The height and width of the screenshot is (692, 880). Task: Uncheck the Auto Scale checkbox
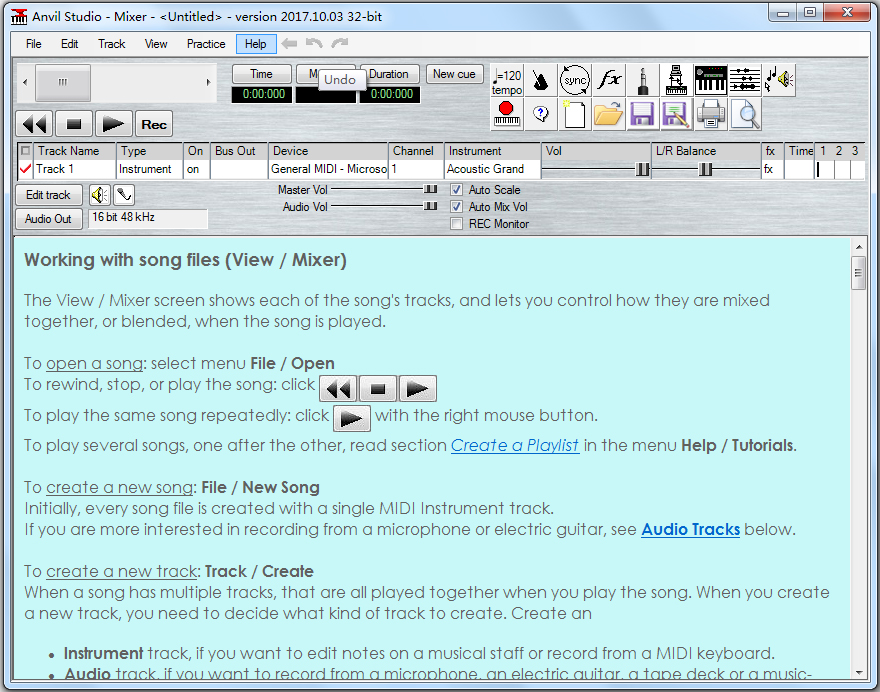[x=457, y=190]
